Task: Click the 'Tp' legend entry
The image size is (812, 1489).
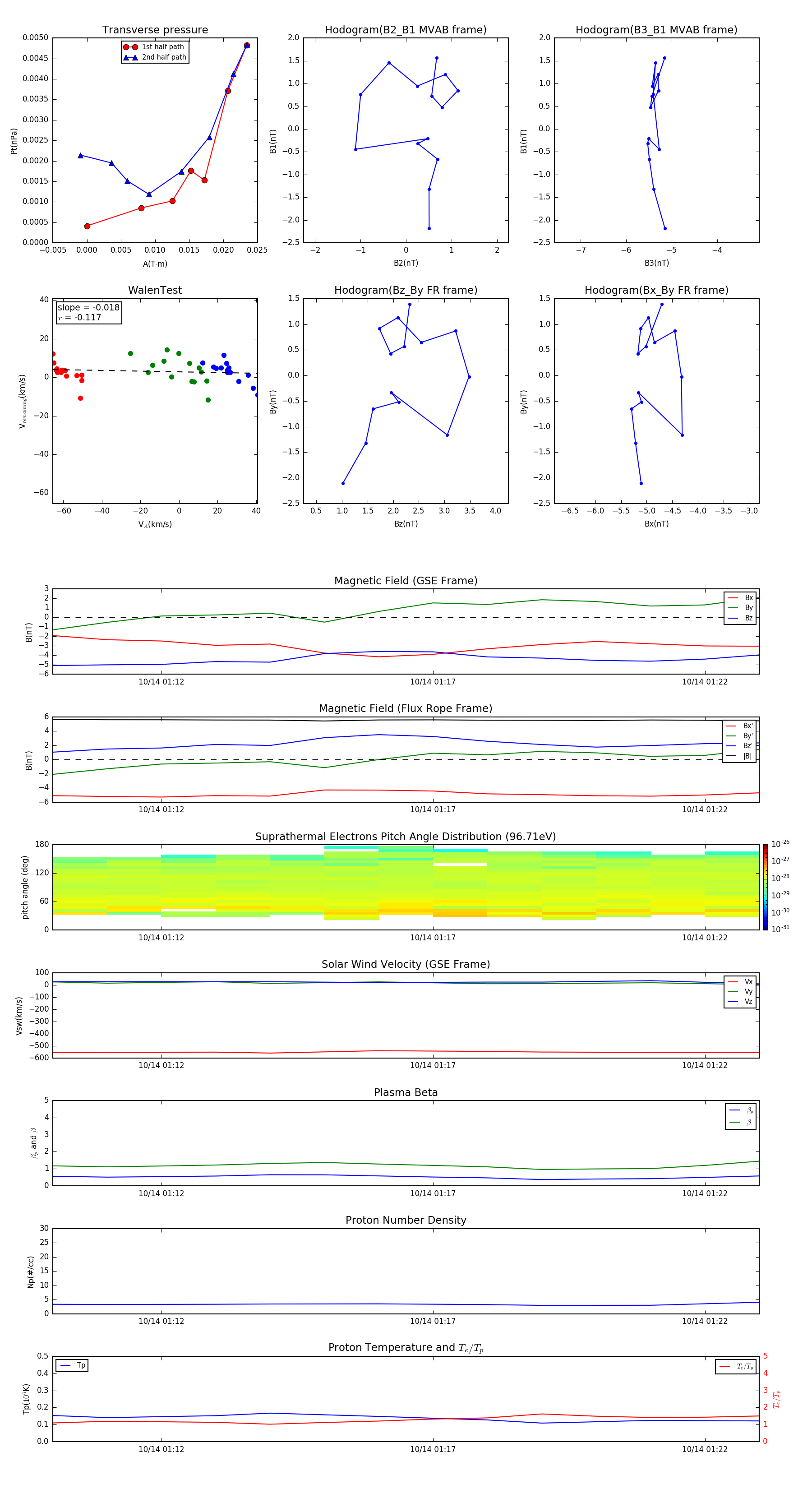Action: coord(72,1365)
